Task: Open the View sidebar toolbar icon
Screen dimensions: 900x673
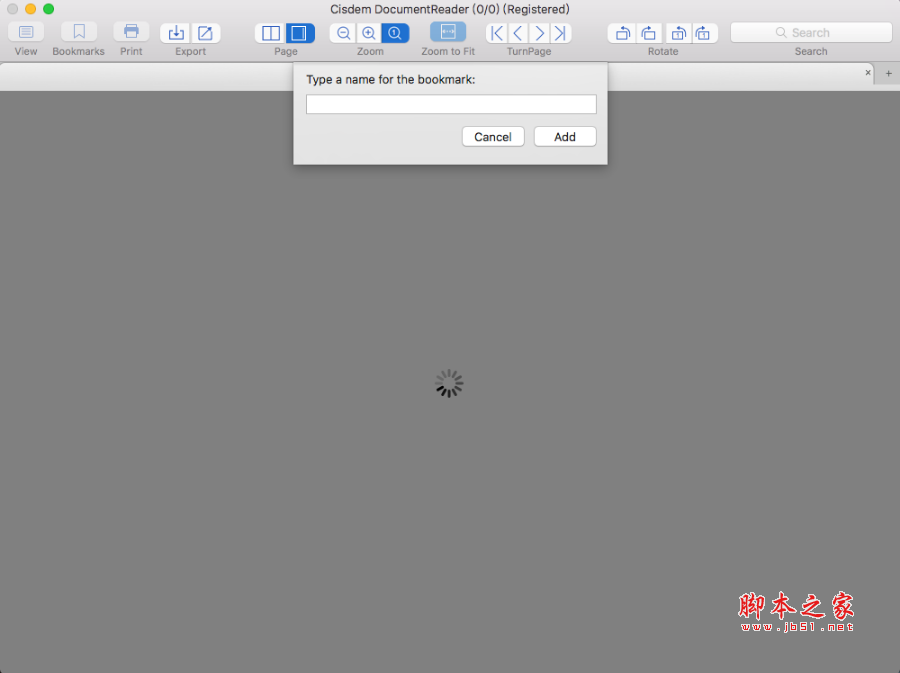Action: (26, 32)
